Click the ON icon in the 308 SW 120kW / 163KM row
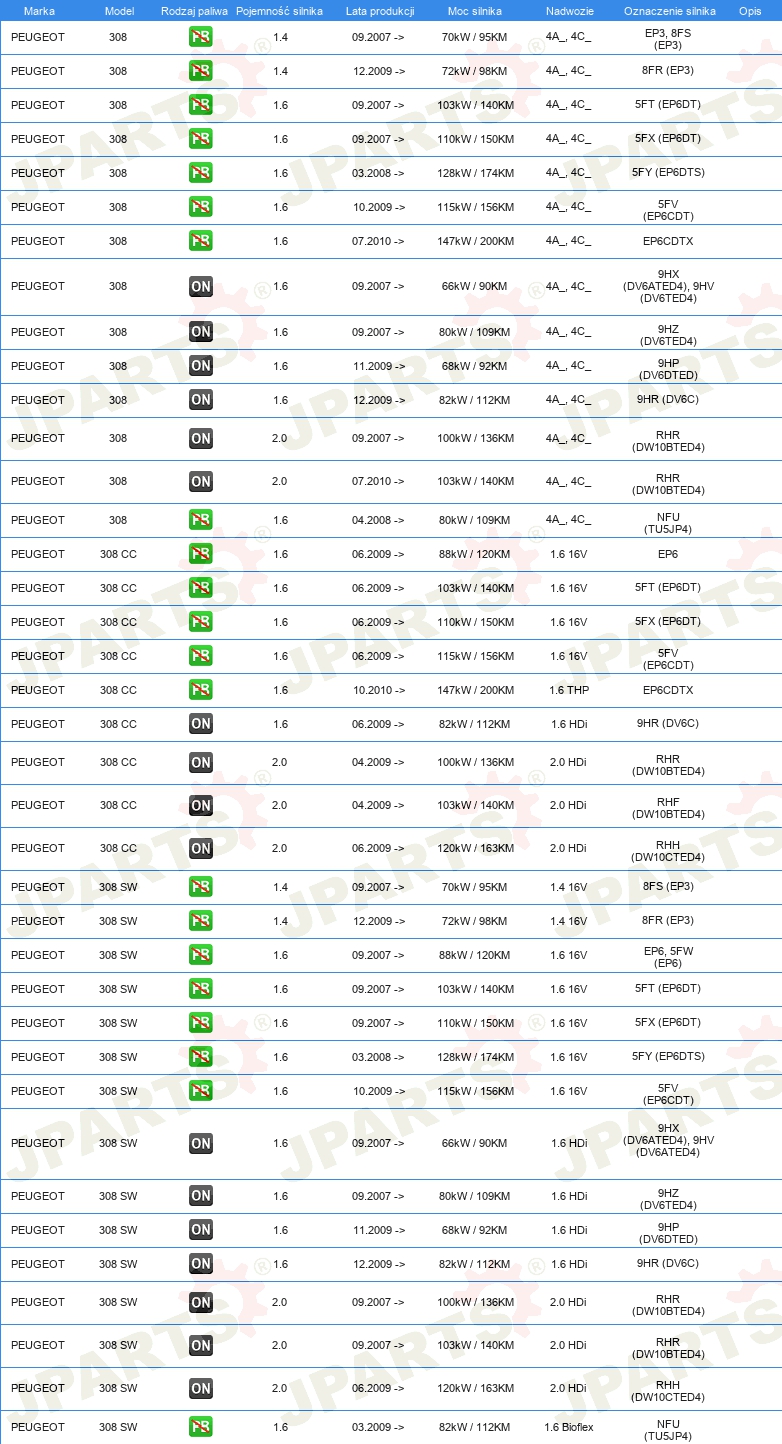 click(x=201, y=1388)
